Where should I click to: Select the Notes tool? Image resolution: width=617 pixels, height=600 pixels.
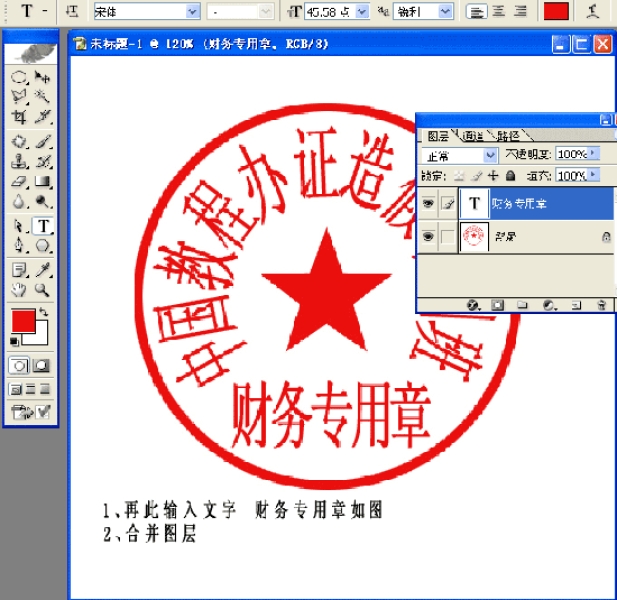[18, 270]
